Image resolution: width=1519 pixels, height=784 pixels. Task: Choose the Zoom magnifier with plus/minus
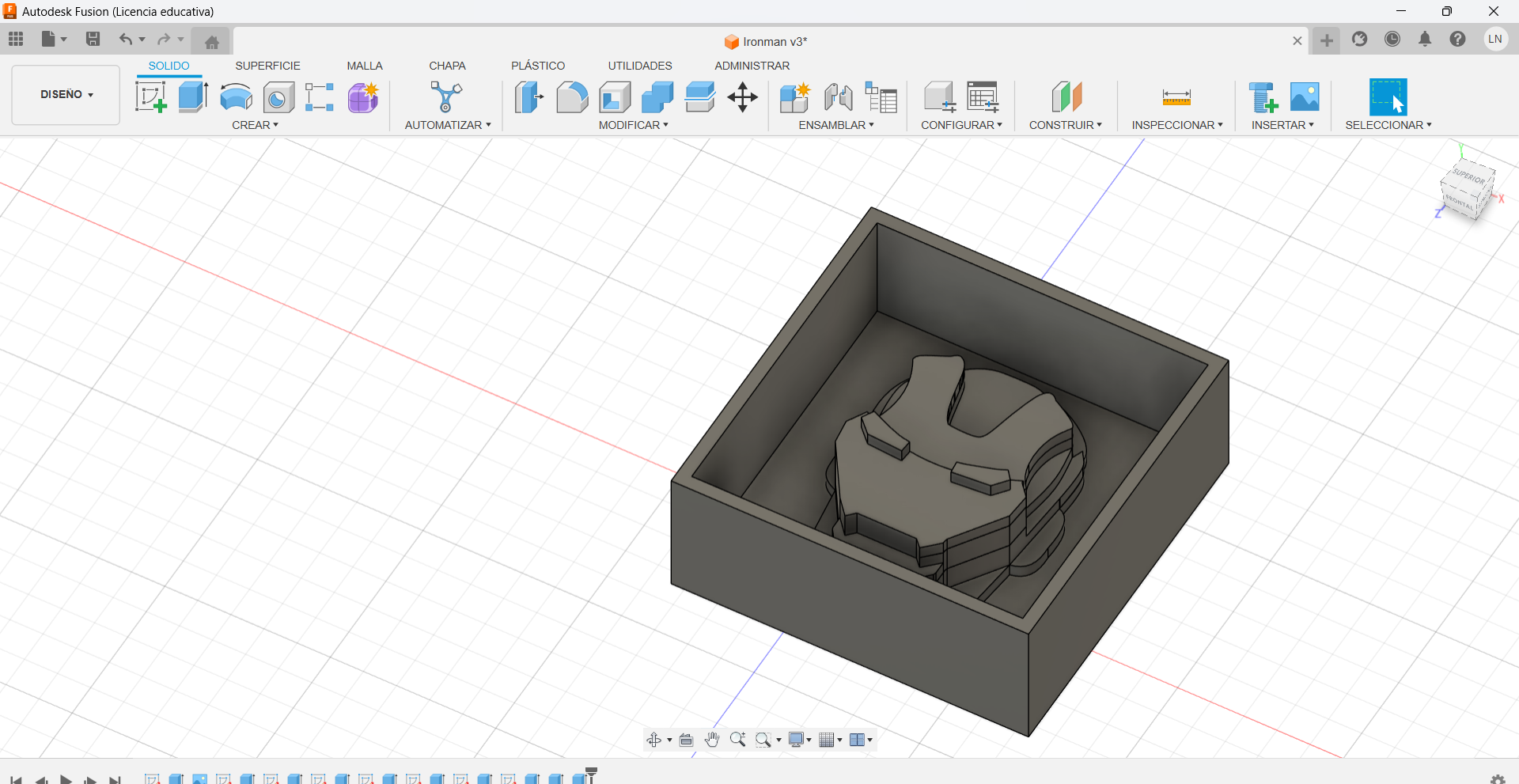point(738,740)
